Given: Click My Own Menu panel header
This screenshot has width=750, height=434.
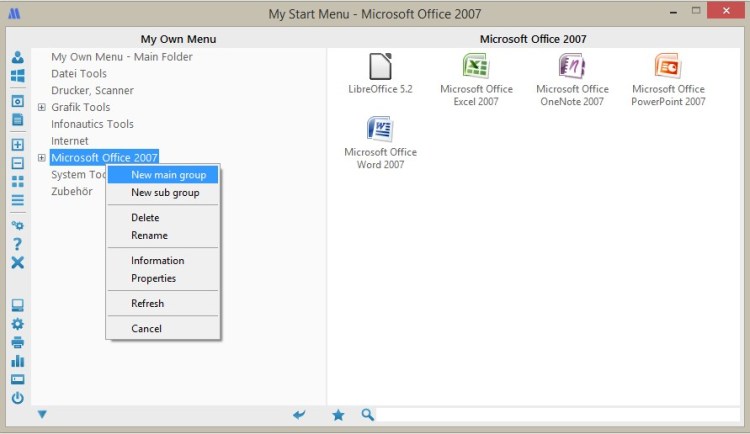Looking at the screenshot, I should tap(178, 39).
